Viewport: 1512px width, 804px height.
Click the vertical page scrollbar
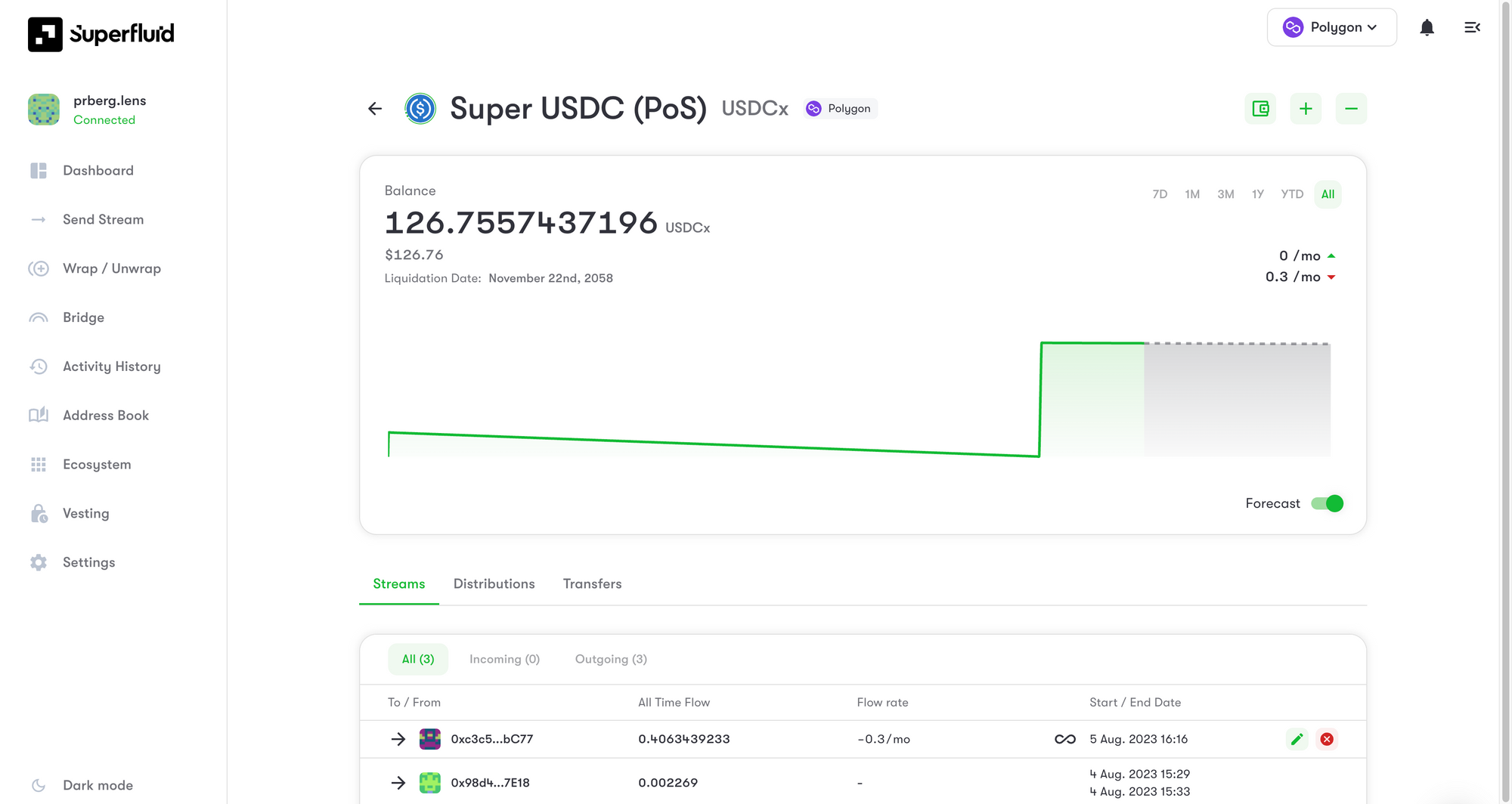1505,402
